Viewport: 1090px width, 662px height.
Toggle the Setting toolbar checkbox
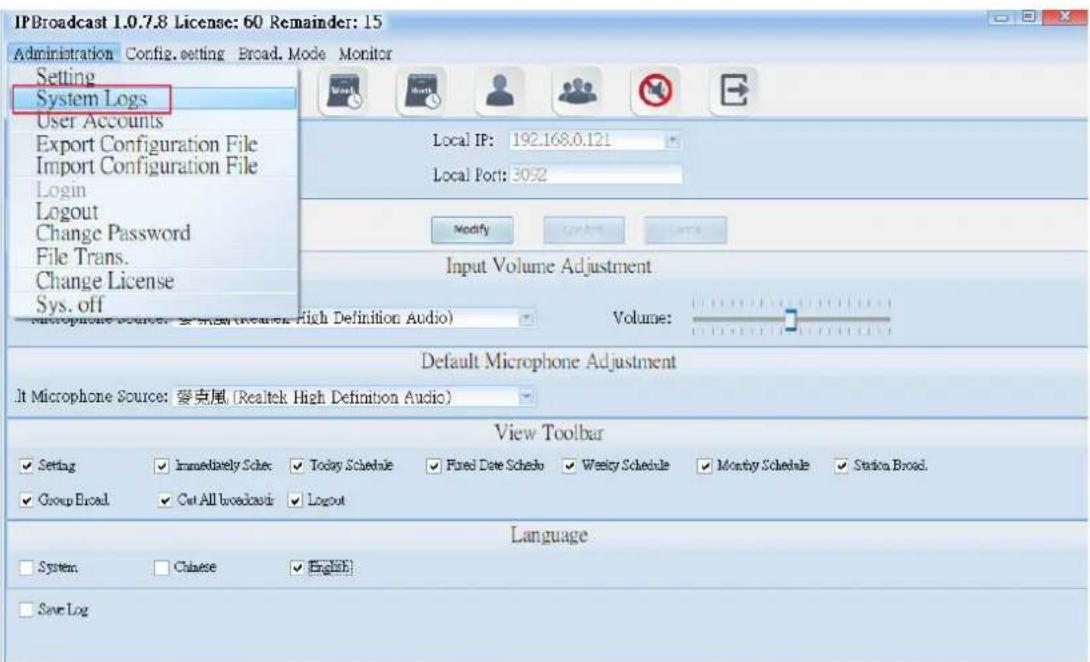pyautogui.click(x=26, y=466)
